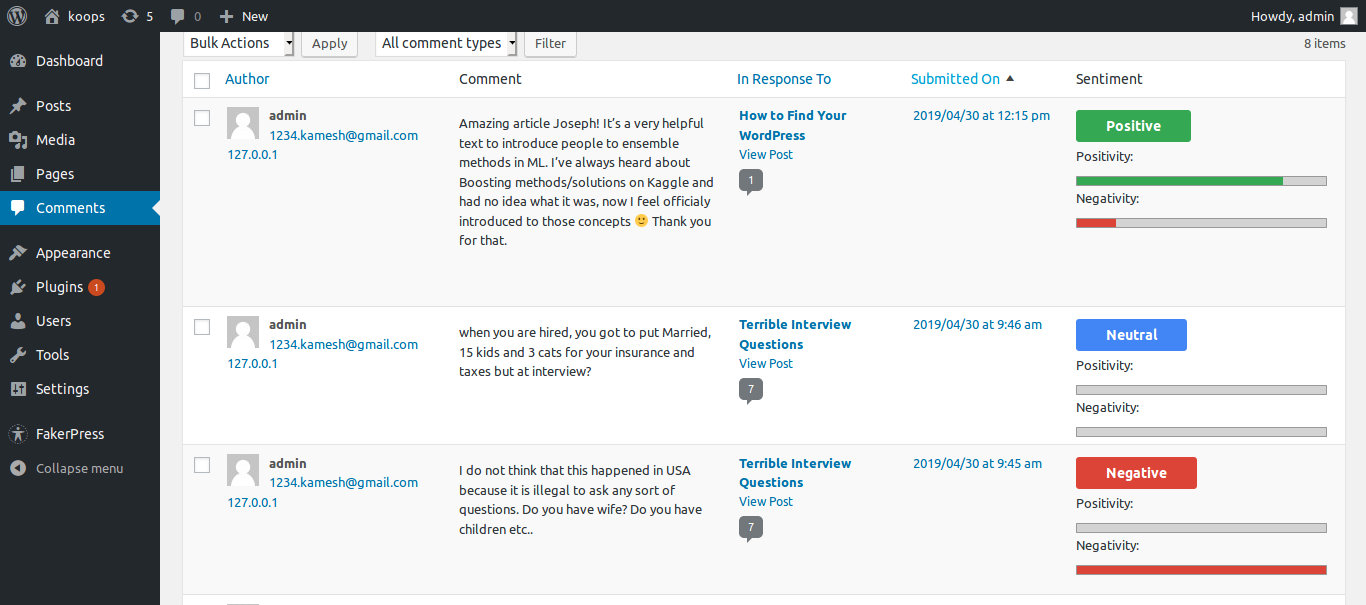Click Negativity bar of the Positive comment
The height and width of the screenshot is (605, 1366).
1201,223
